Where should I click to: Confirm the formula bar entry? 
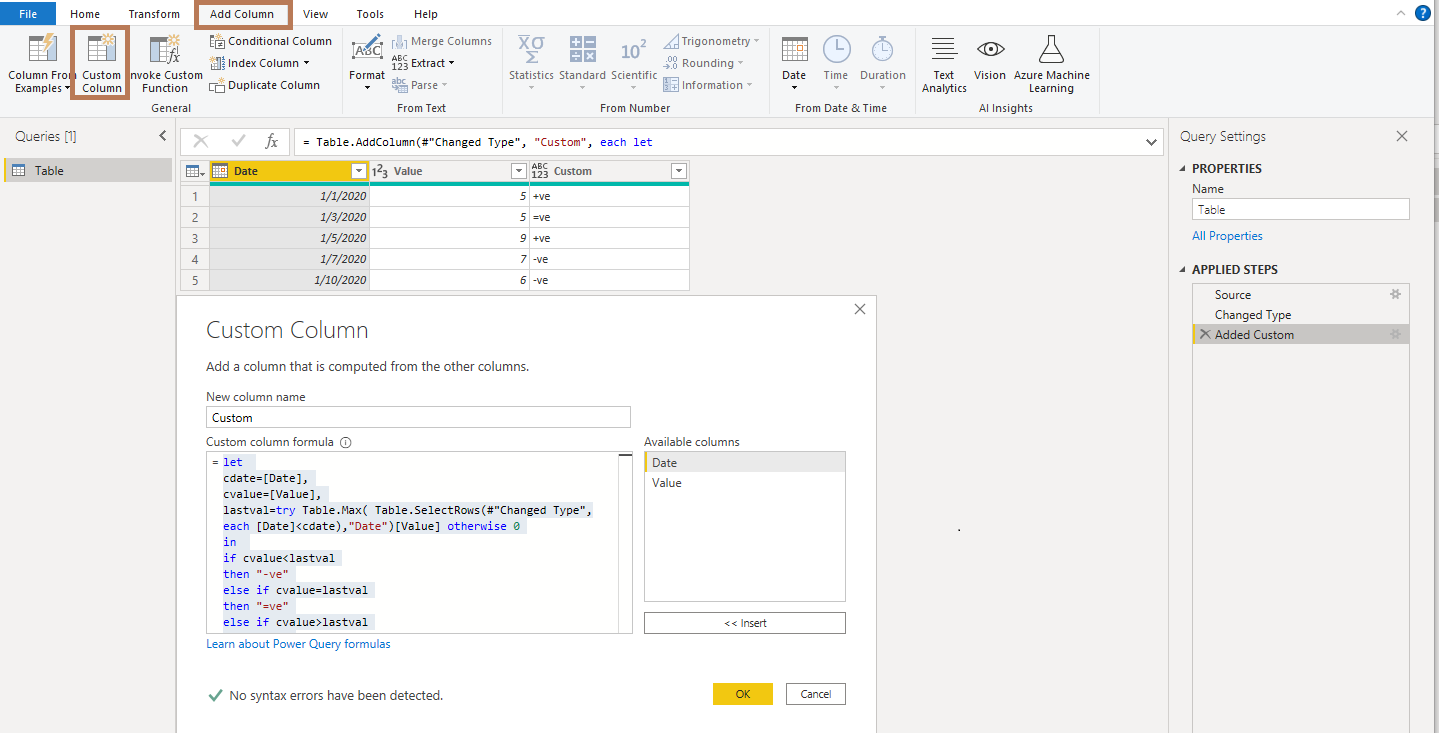pyautogui.click(x=238, y=142)
